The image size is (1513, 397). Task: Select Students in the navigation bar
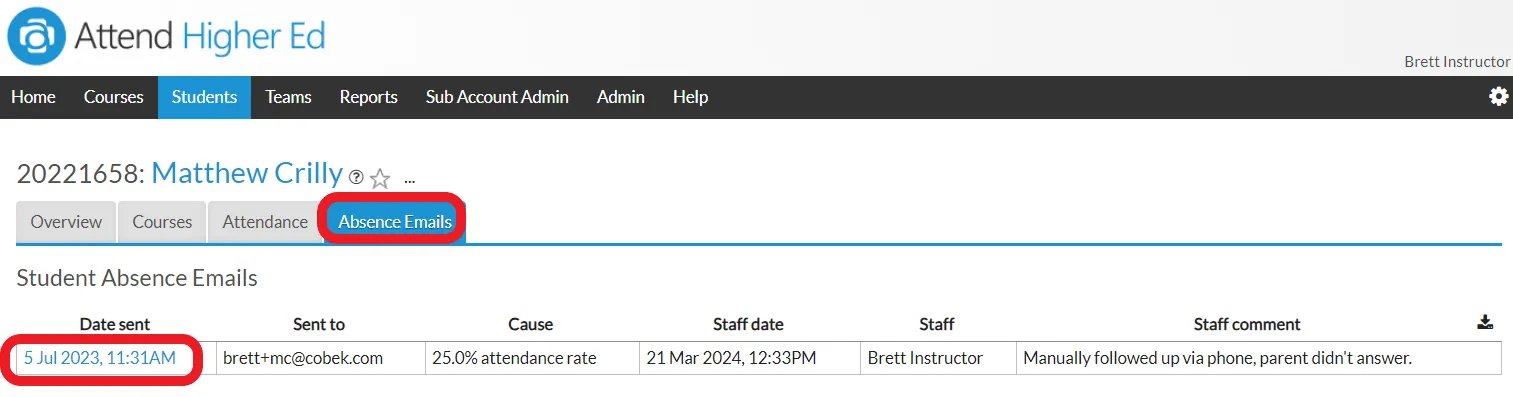pyautogui.click(x=204, y=97)
